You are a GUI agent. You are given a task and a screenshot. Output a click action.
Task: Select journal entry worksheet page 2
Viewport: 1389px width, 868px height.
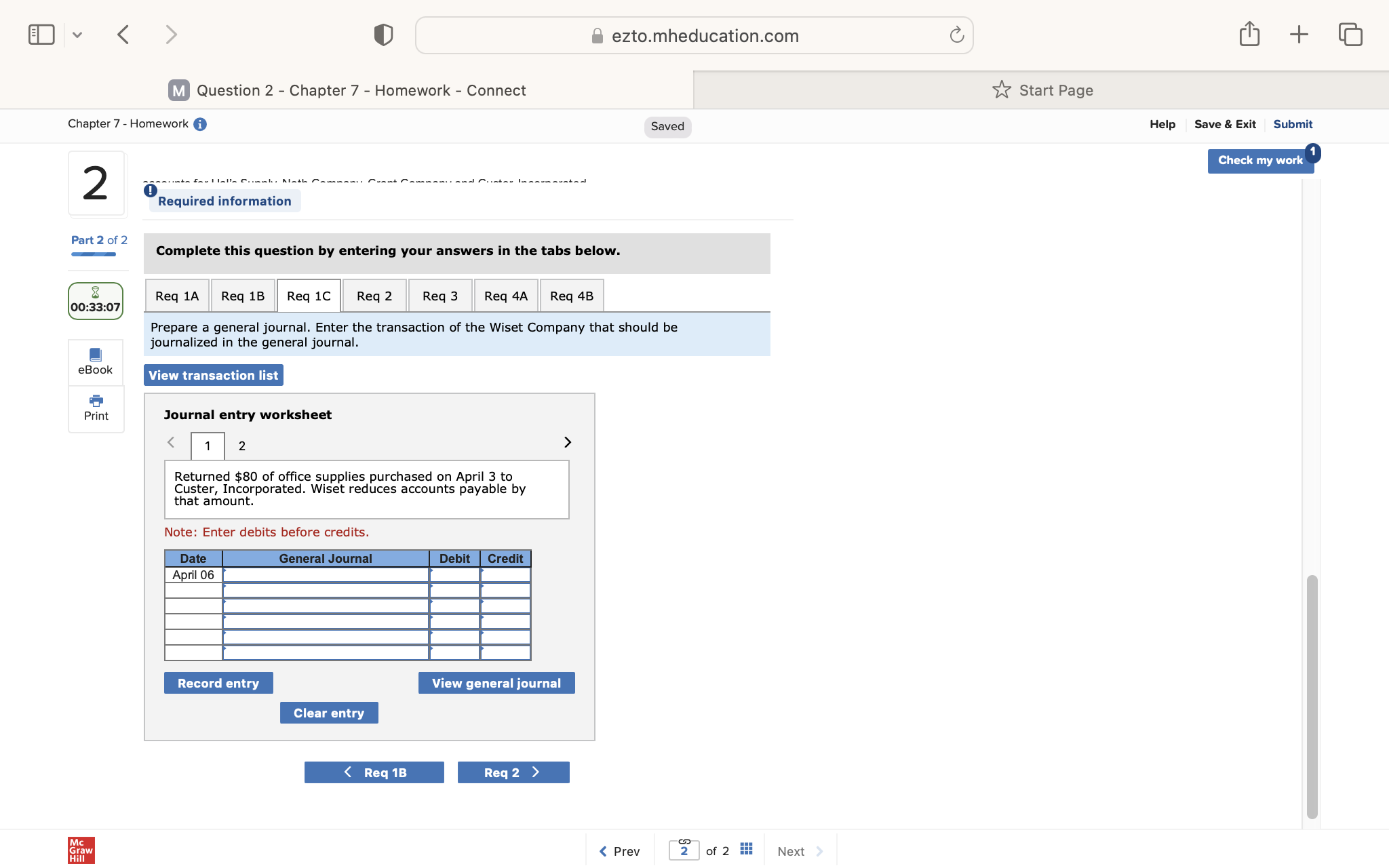pyautogui.click(x=241, y=446)
